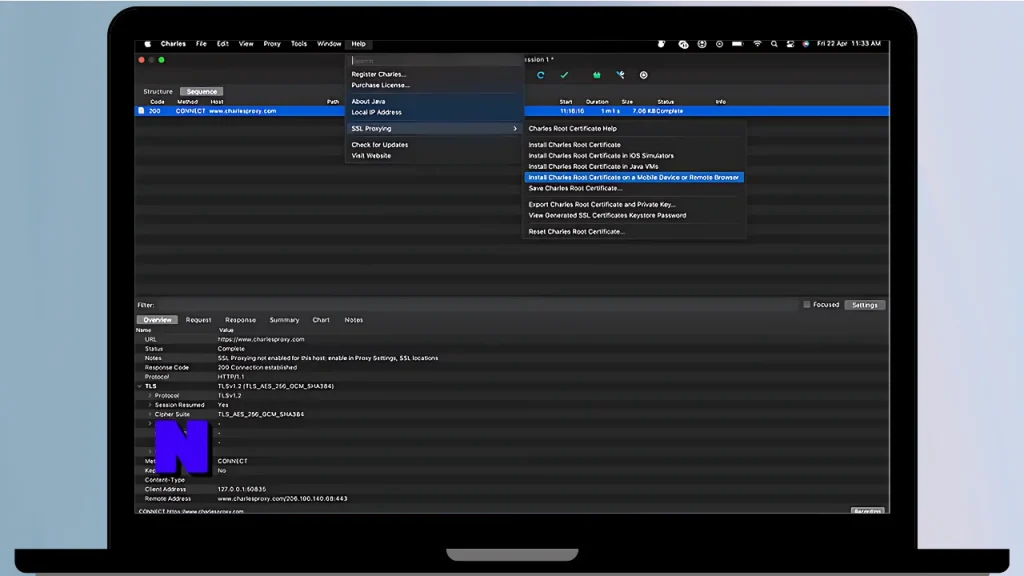
Task: Switch to the Summary tab
Action: [x=284, y=320]
